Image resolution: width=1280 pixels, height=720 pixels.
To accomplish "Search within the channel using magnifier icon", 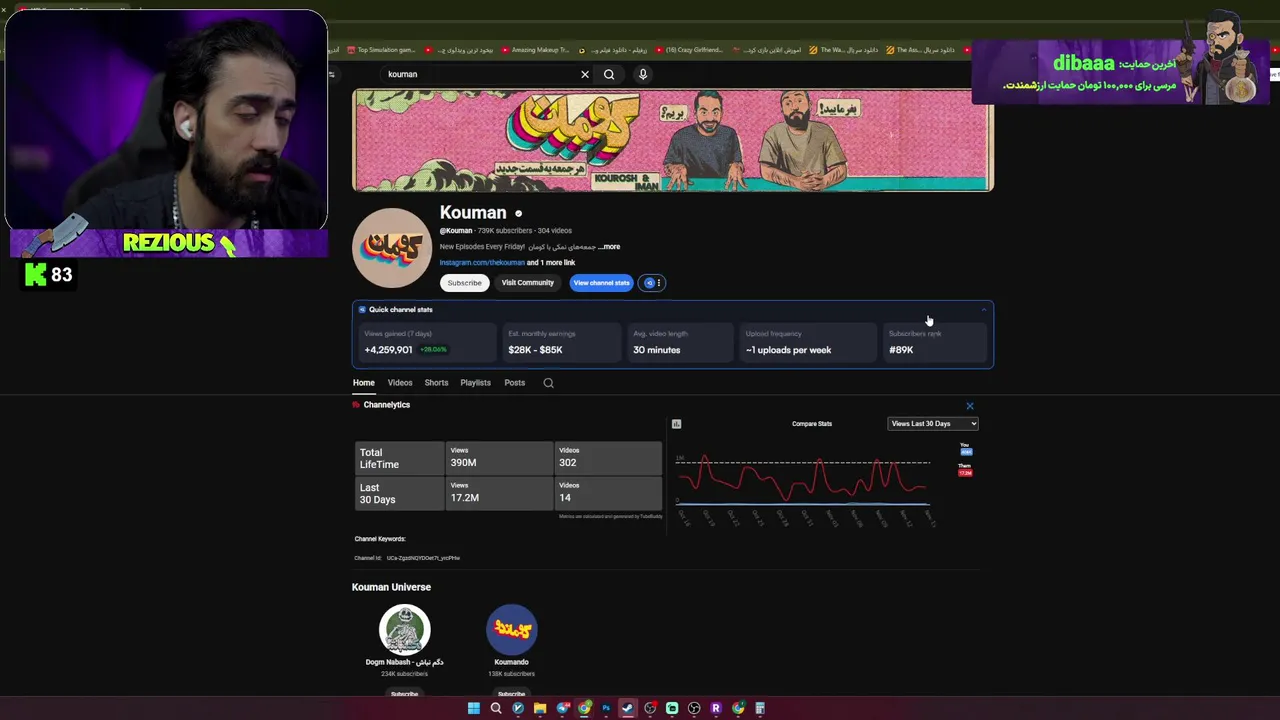I will pyautogui.click(x=548, y=383).
